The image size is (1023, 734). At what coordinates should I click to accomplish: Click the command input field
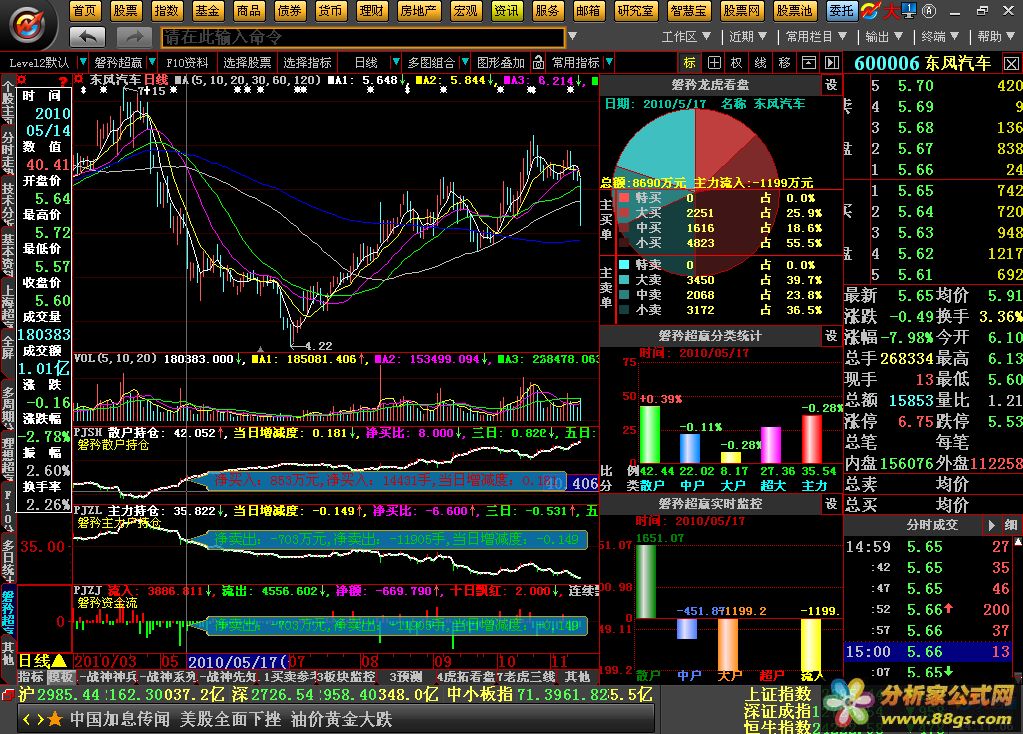(363, 37)
